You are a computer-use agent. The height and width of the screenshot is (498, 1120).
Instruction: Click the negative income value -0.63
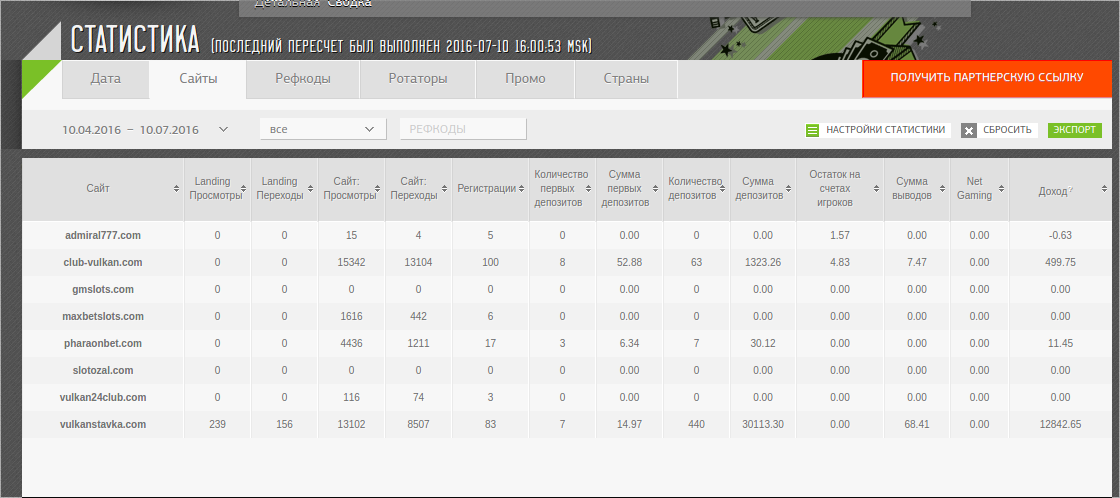pyautogui.click(x=1061, y=235)
